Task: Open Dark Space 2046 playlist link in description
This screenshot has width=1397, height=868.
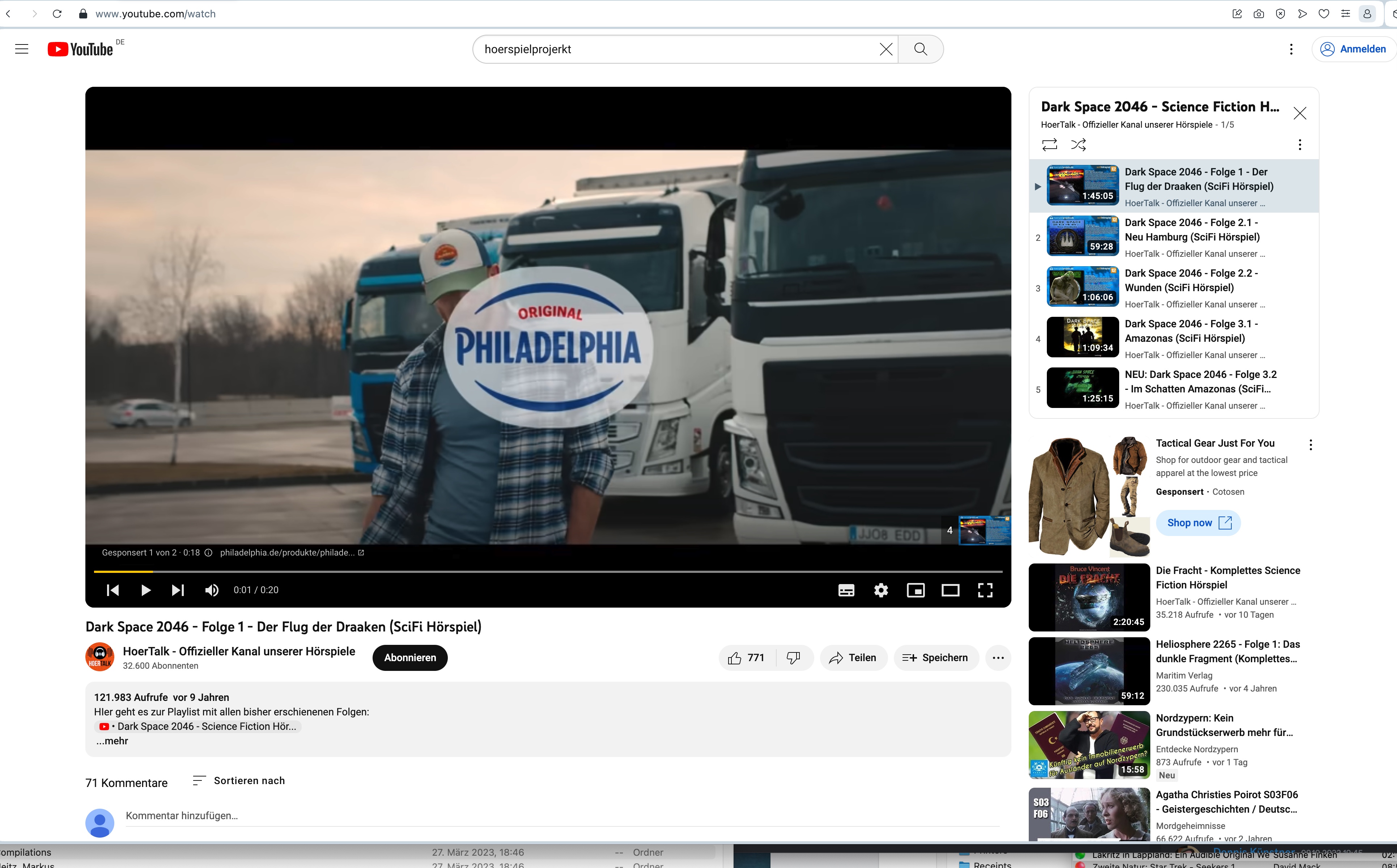Action: [198, 726]
